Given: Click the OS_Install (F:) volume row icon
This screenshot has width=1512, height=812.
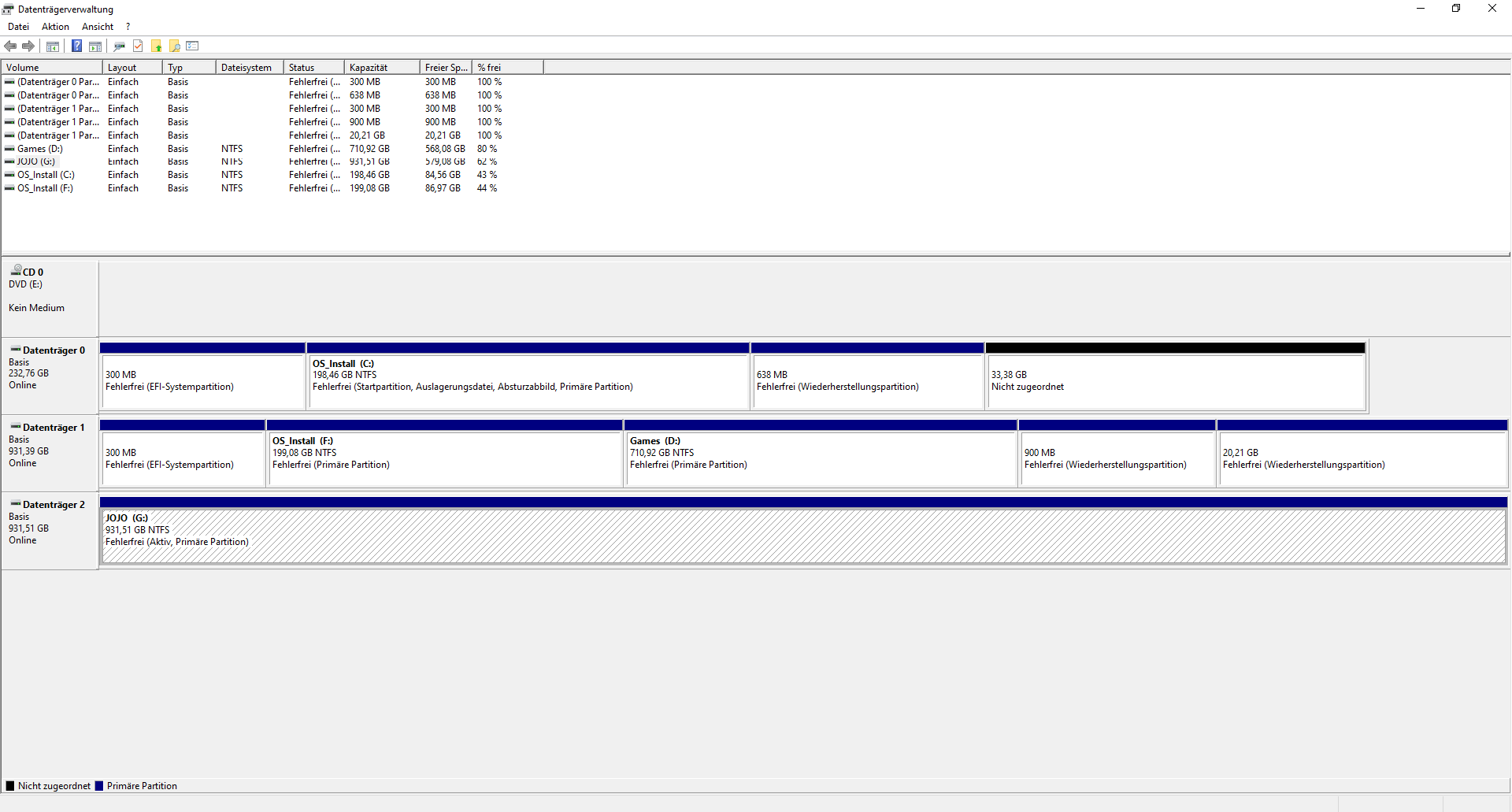Looking at the screenshot, I should point(9,188).
